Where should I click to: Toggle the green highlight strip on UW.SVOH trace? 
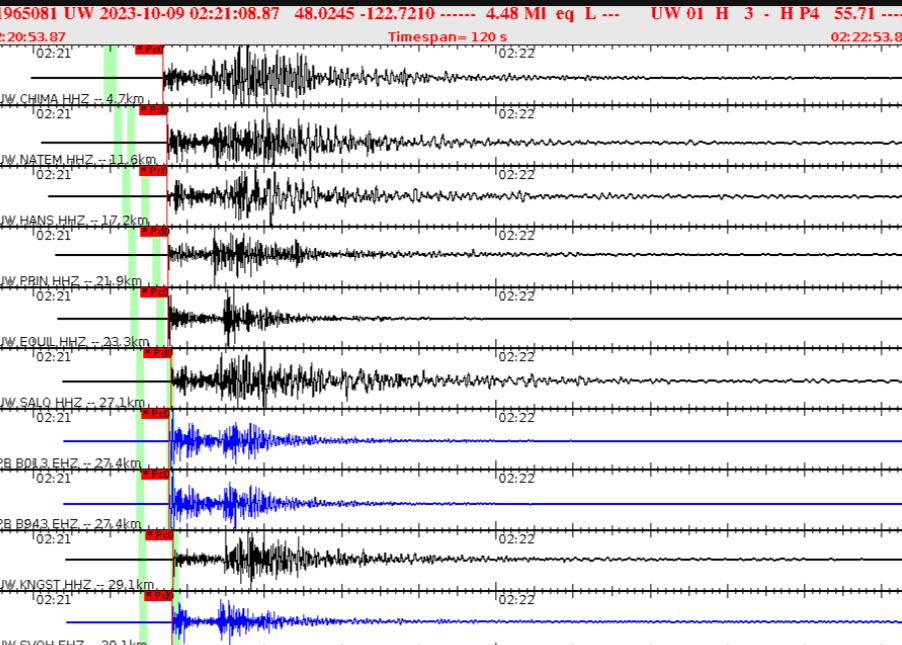click(143, 620)
